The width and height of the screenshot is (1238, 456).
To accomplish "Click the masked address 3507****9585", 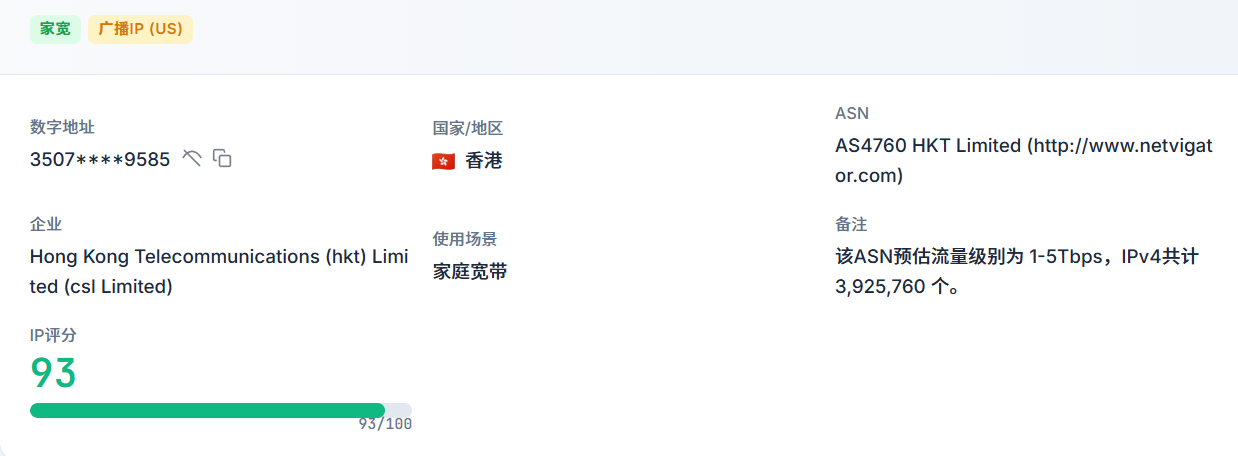I will [x=100, y=159].
